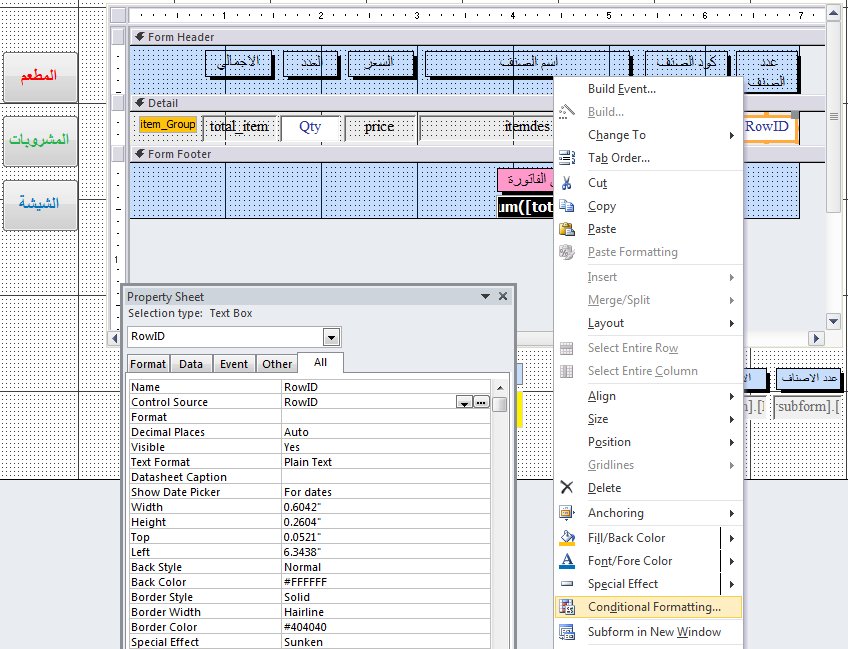Click the Form Footer section selector square

coord(118,154)
